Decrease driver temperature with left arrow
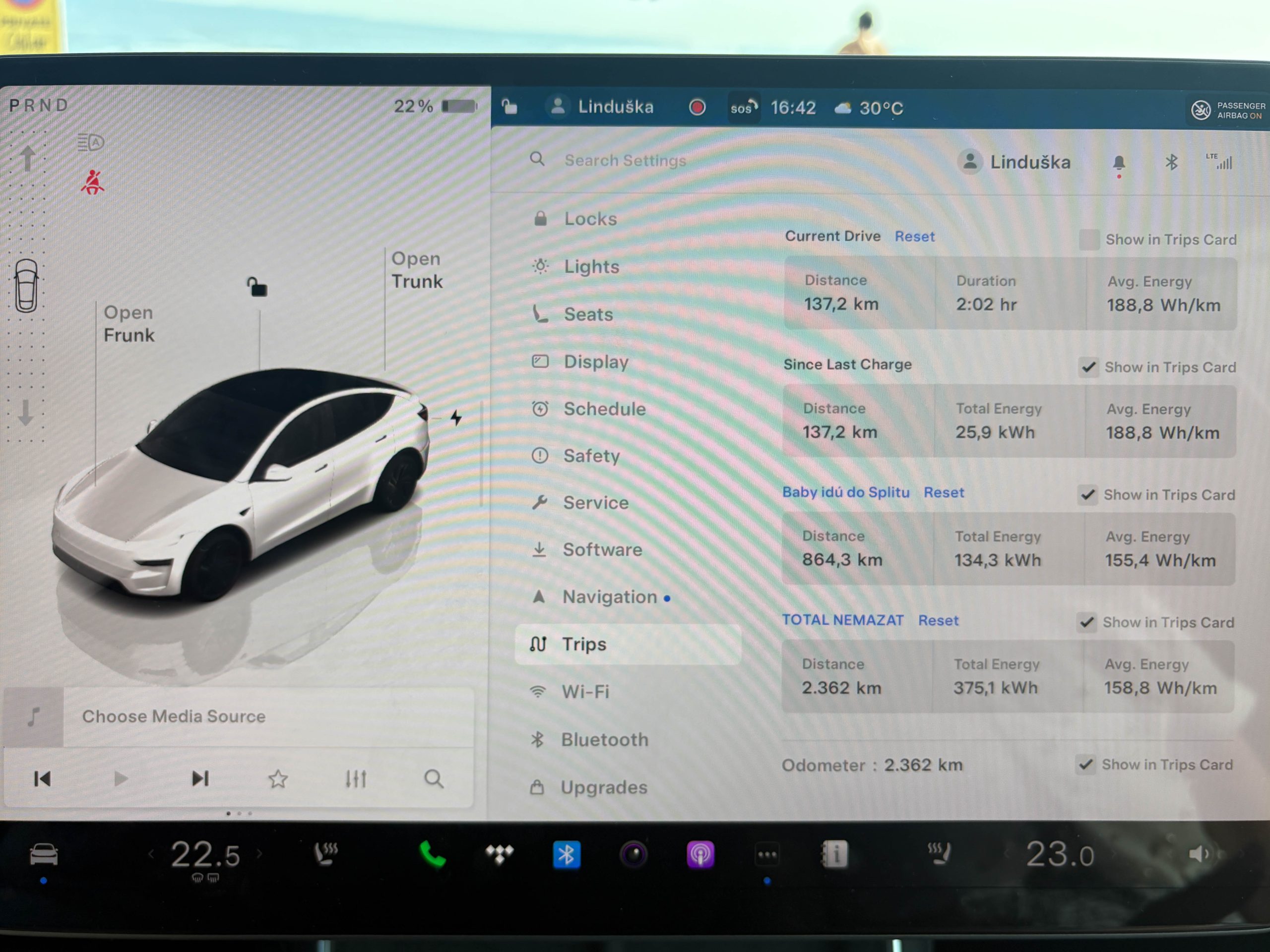The width and height of the screenshot is (1270, 952). [x=152, y=854]
